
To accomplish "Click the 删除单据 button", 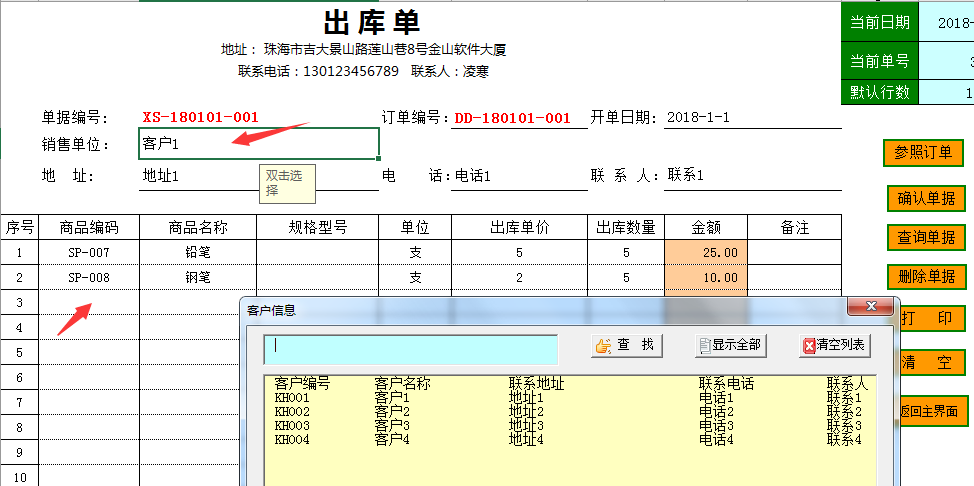I will (927, 275).
